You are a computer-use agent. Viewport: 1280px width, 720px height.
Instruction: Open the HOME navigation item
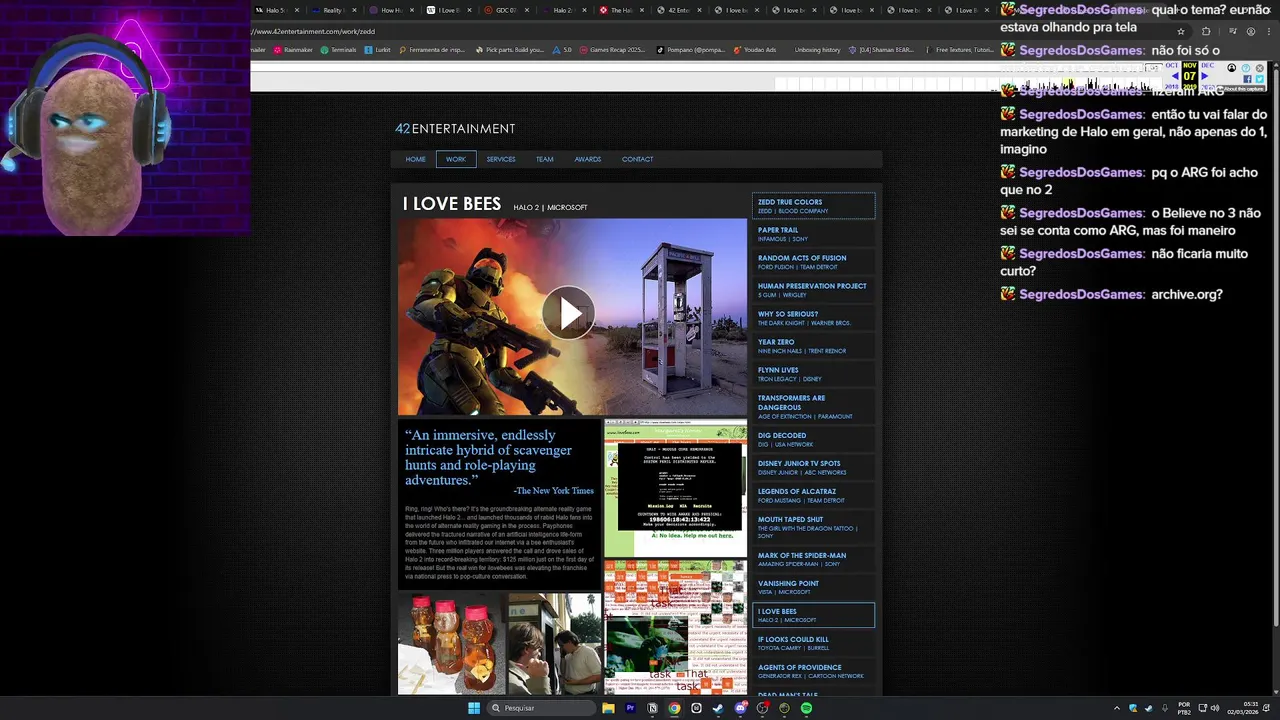pyautogui.click(x=416, y=159)
